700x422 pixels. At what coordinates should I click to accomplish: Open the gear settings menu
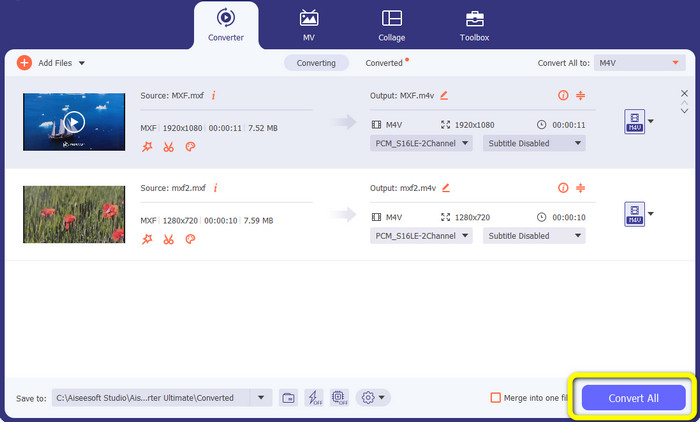[373, 397]
